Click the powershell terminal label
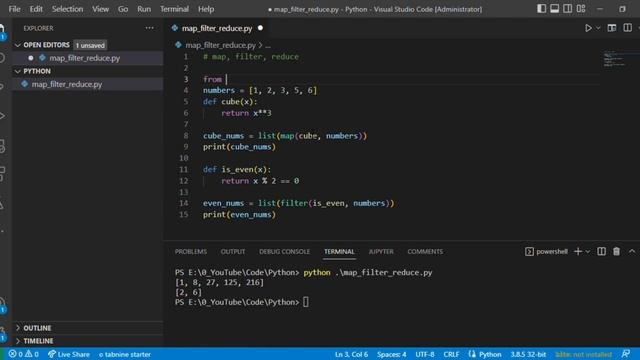The width and height of the screenshot is (640, 360). (x=546, y=251)
